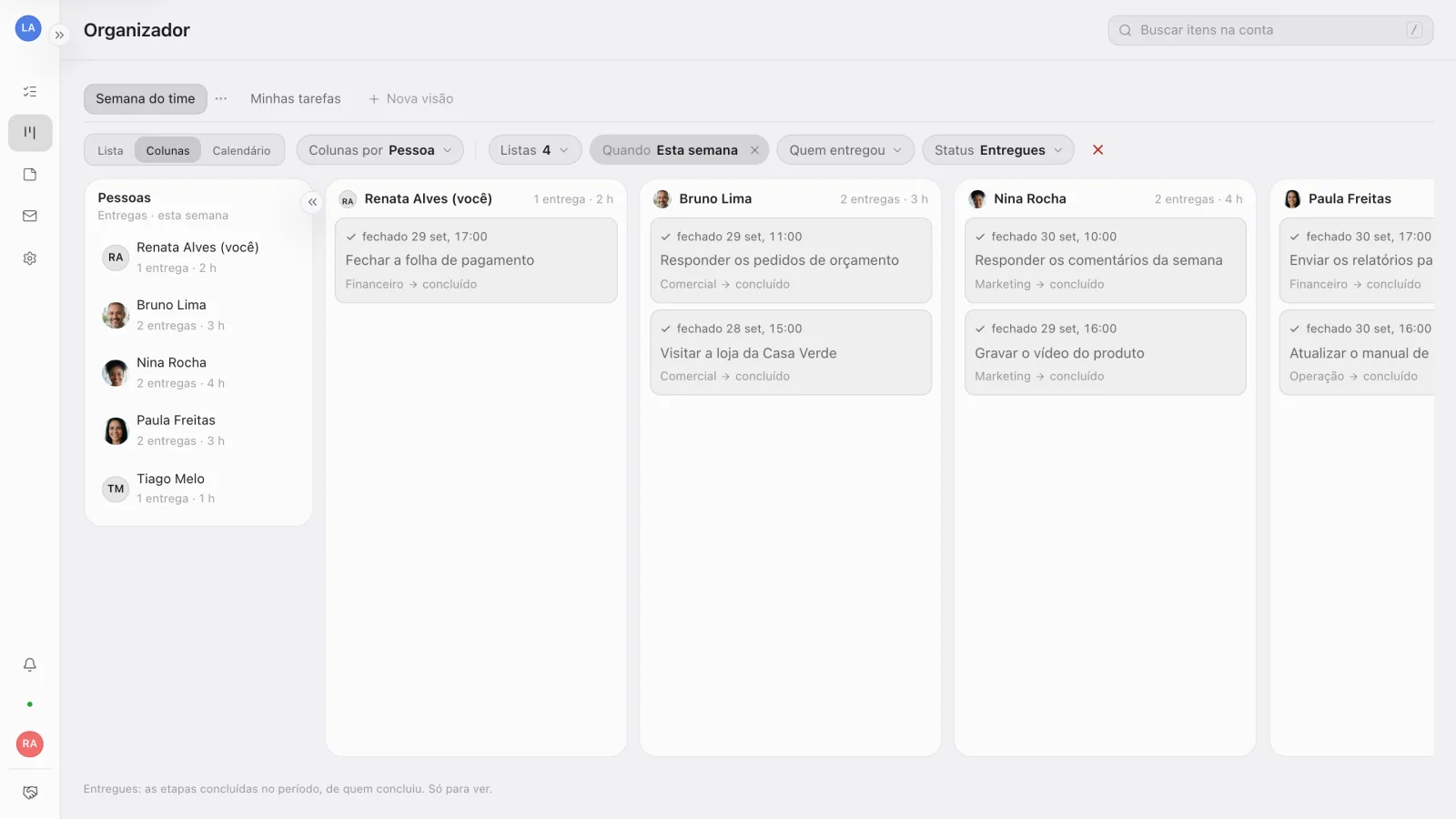Image resolution: width=1456 pixels, height=819 pixels.
Task: Switch to Lista layout
Action: pos(110,151)
